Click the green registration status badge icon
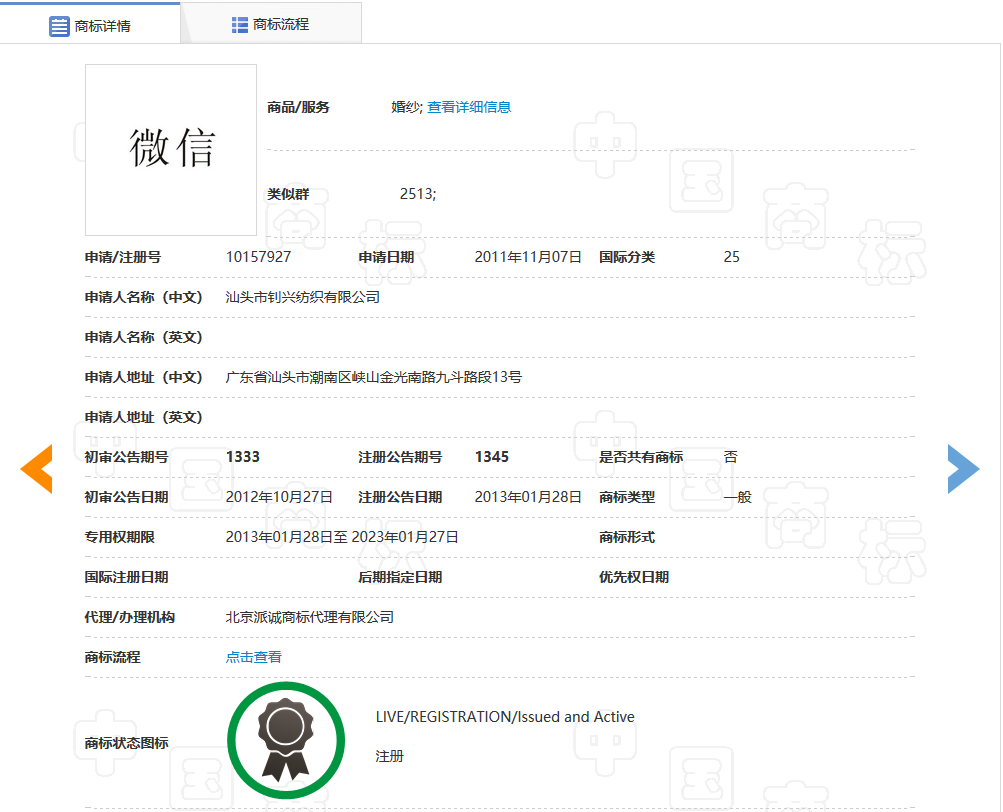The width and height of the screenshot is (1003, 812). [286, 740]
